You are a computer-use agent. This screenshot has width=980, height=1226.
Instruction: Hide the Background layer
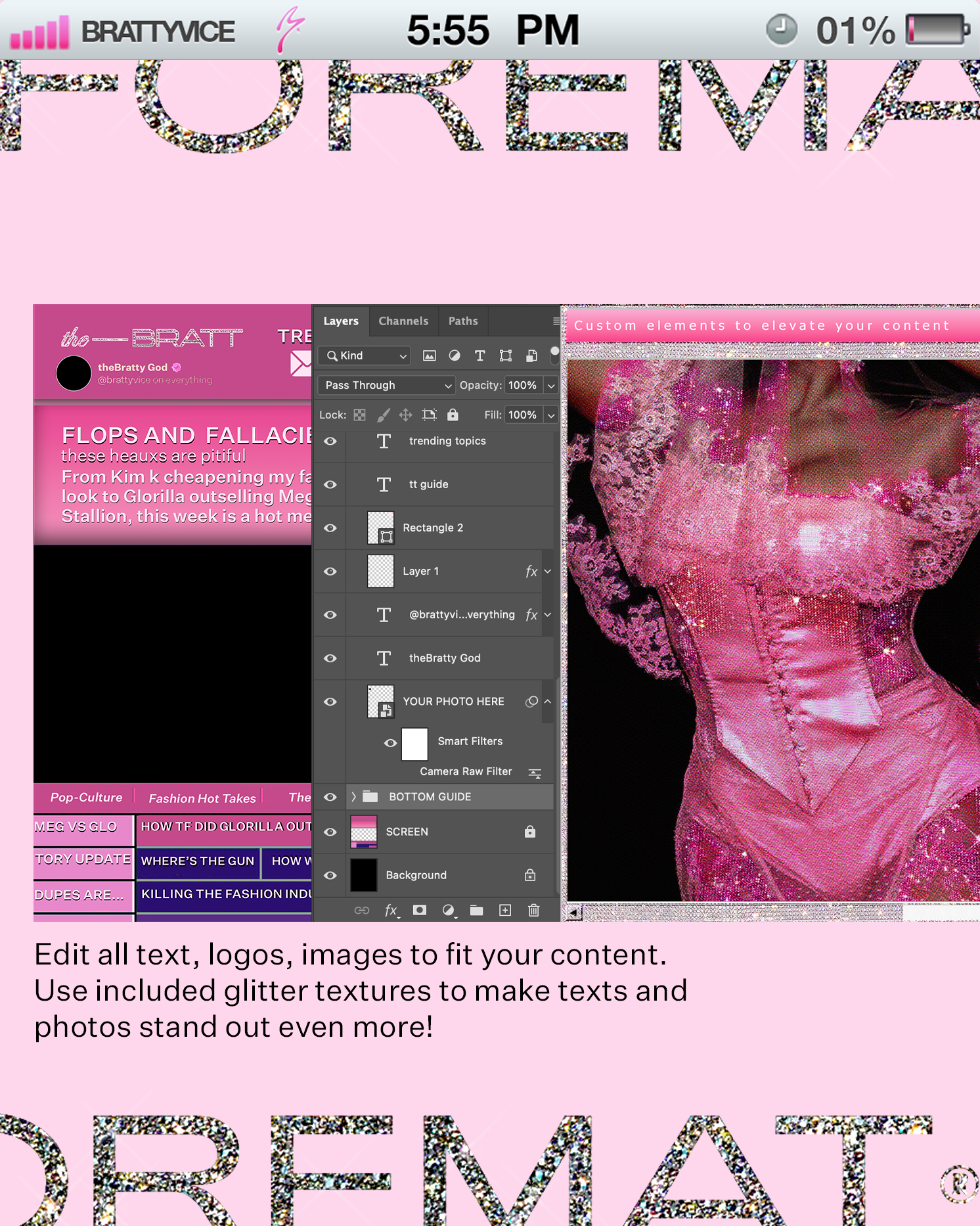330,875
